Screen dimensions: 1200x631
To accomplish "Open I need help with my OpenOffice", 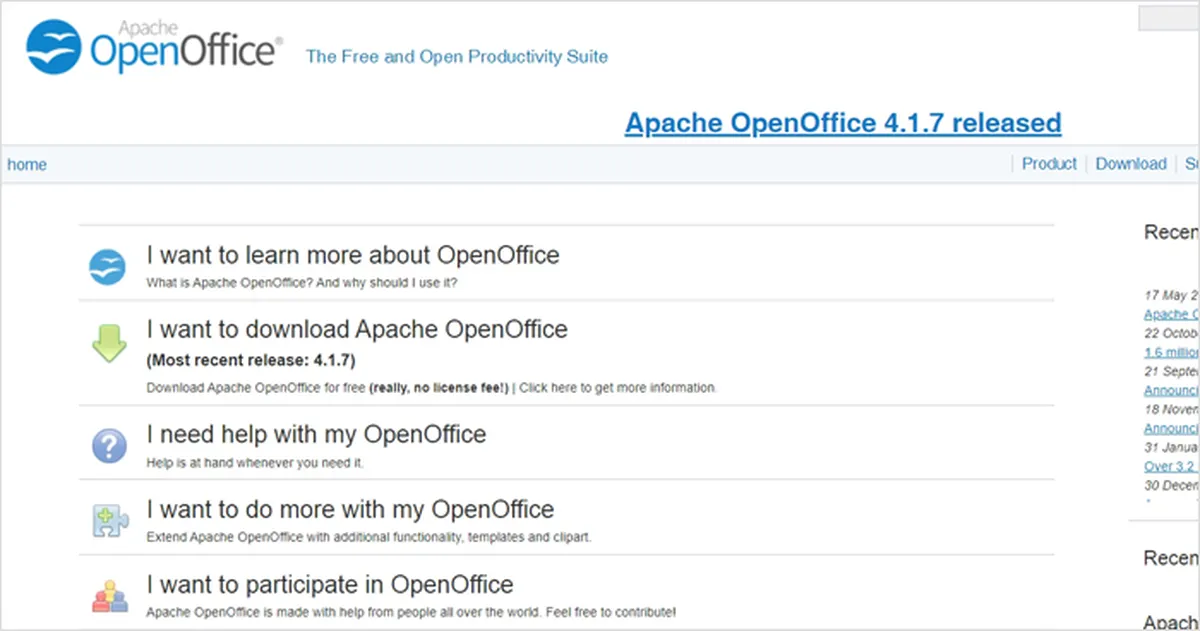I will pos(316,435).
